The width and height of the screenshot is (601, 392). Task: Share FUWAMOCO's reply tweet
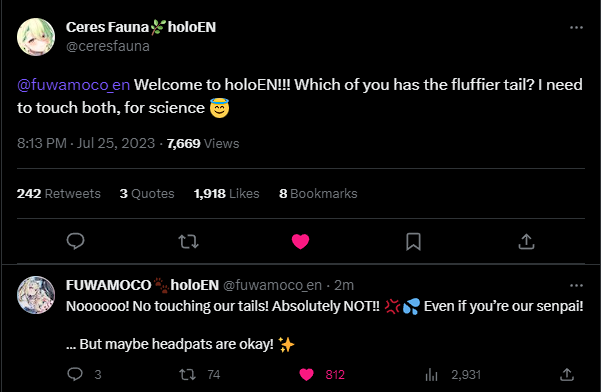(567, 374)
